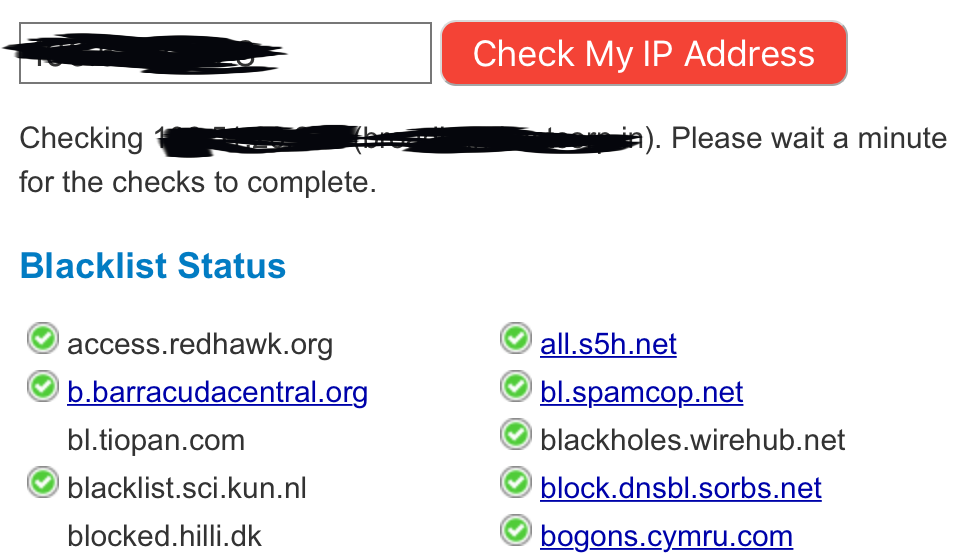Click the blackholes.wirehub.net entry text
Screen dimensions: 970x560
(x=692, y=441)
